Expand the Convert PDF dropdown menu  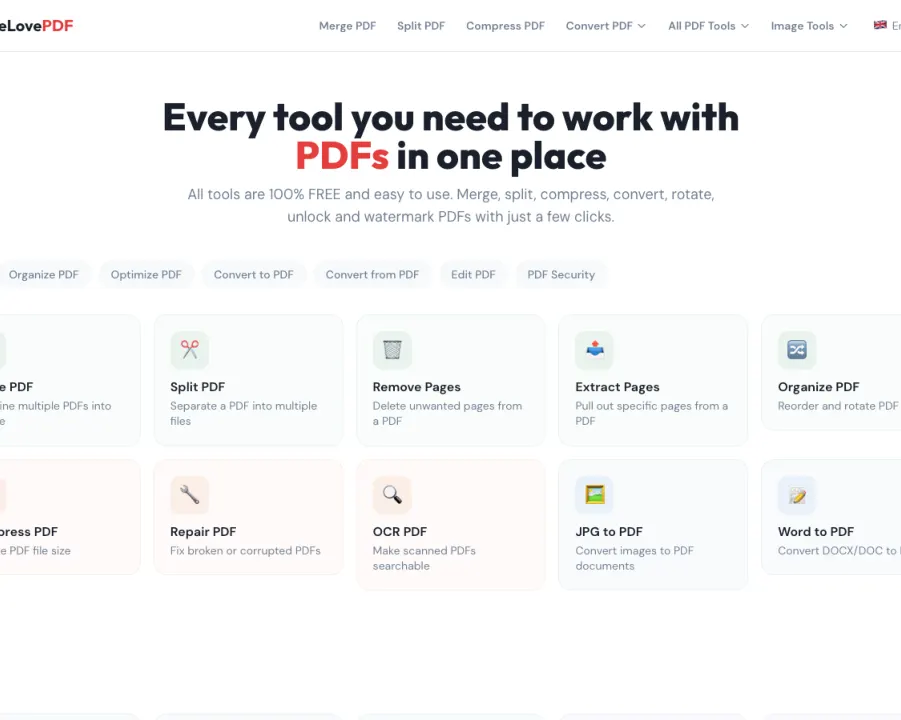tap(606, 26)
